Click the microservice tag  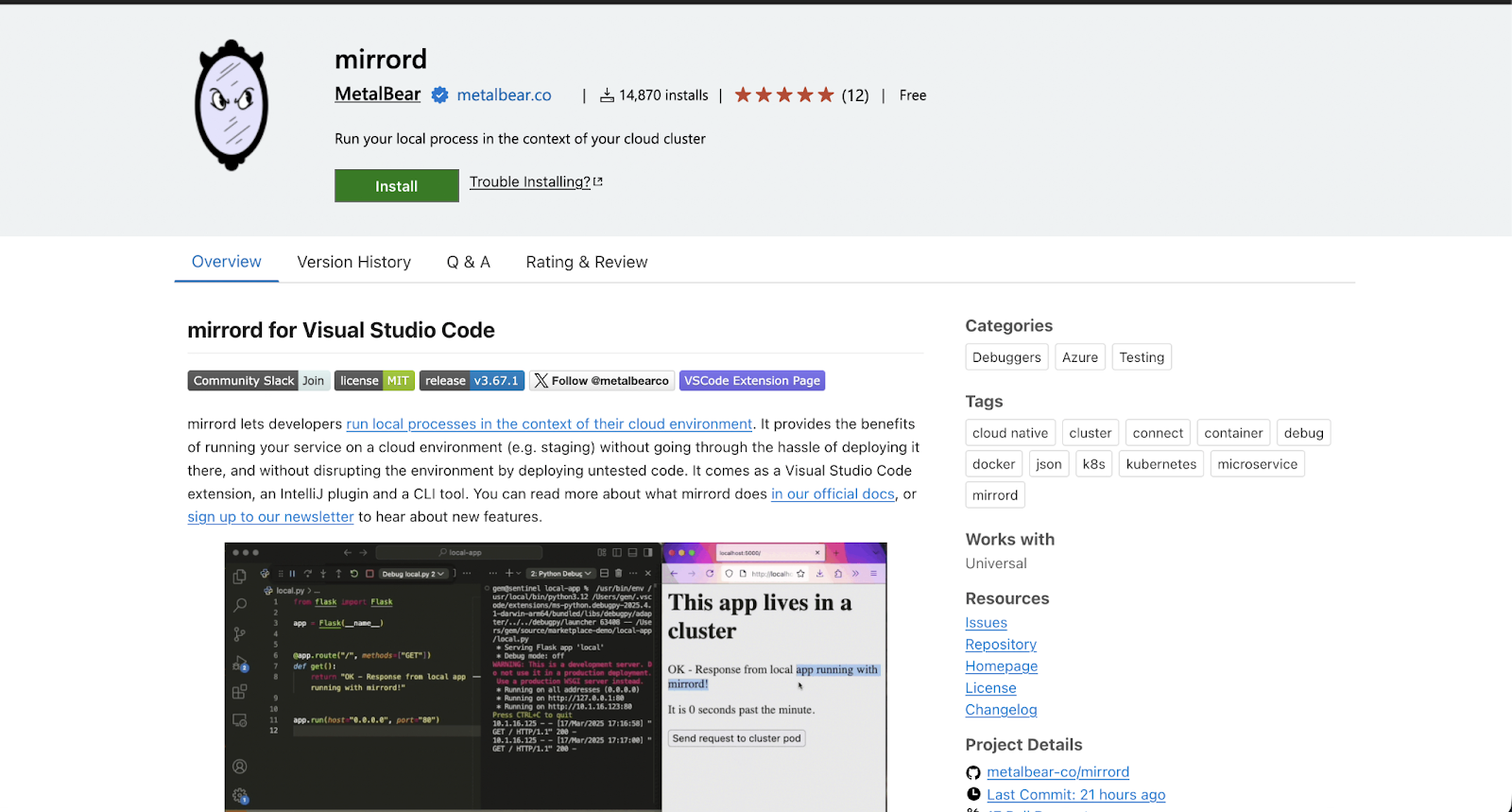(1258, 464)
